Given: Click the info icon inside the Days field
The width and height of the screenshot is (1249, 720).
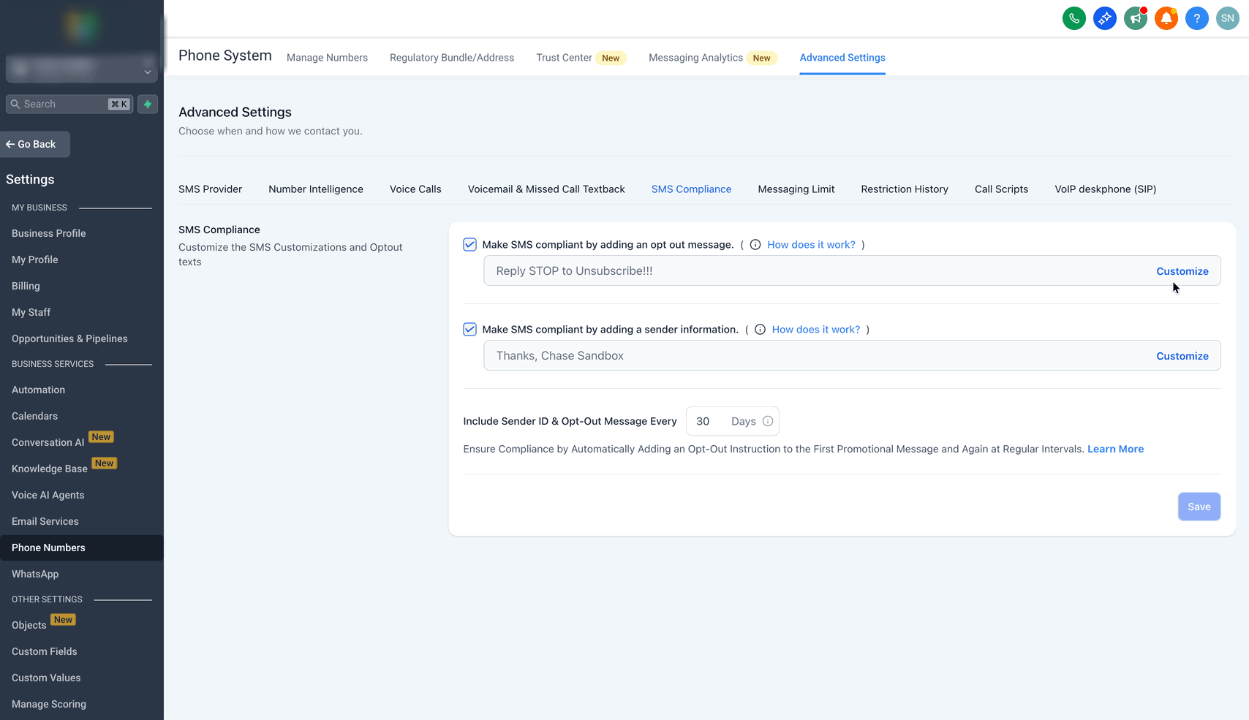Looking at the screenshot, I should 768,421.
